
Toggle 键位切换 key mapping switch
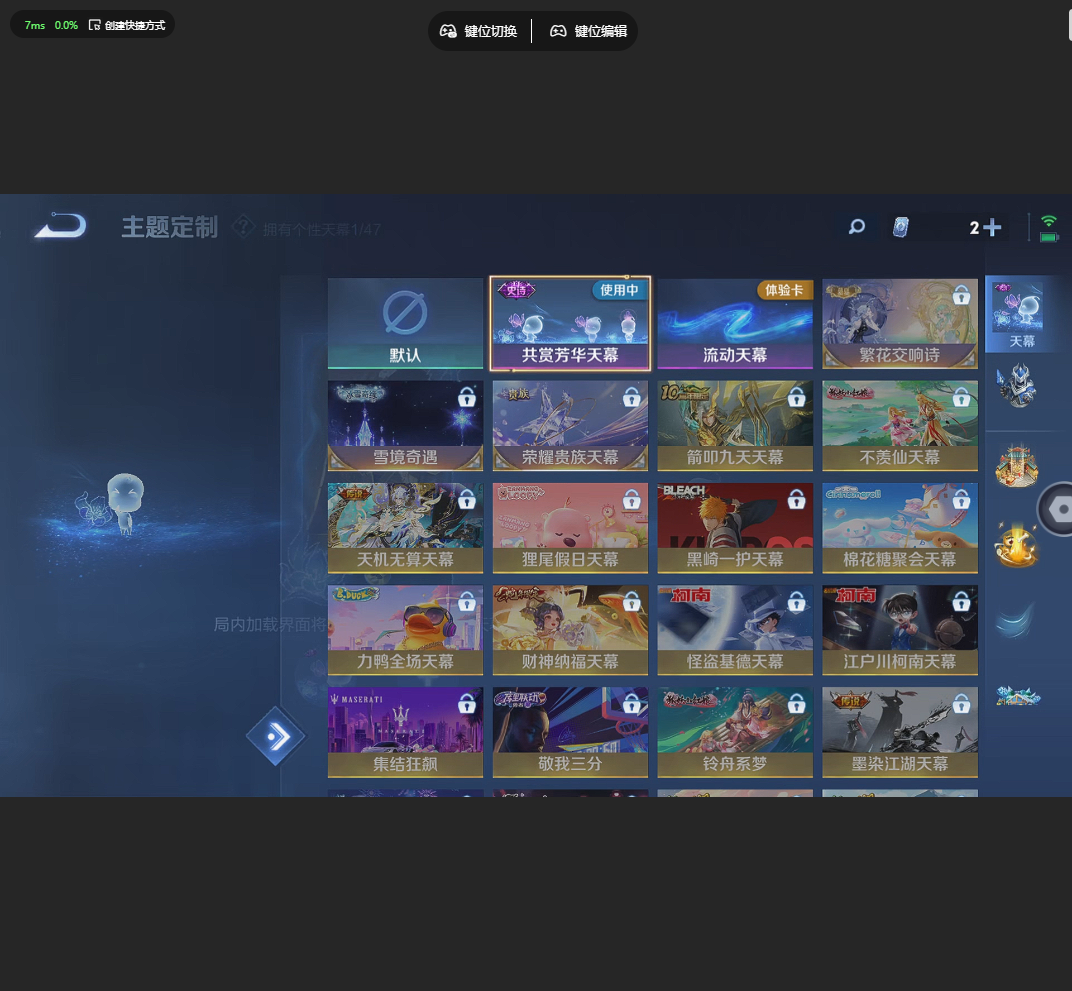[x=479, y=31]
